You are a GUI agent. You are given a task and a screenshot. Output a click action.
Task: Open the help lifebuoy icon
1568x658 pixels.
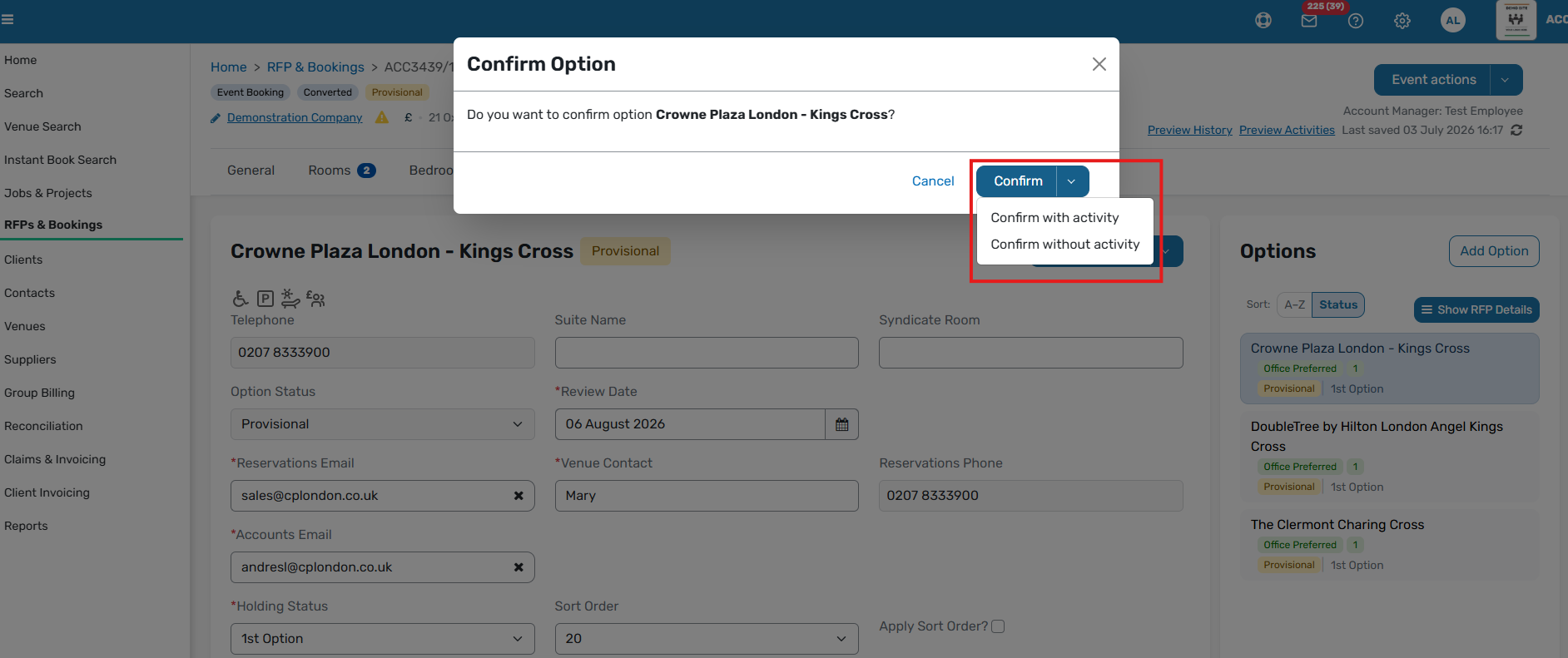click(x=1263, y=21)
